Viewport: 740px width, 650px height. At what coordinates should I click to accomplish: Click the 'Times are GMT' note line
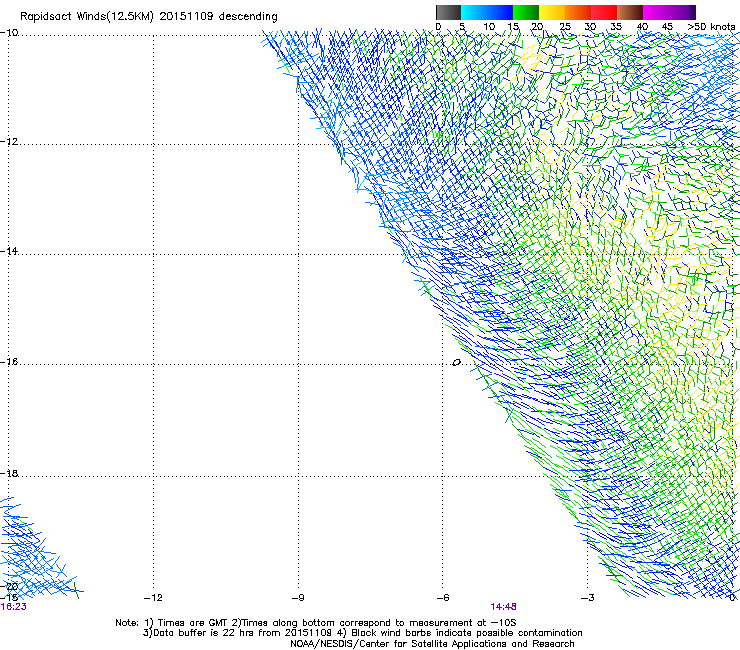click(316, 623)
